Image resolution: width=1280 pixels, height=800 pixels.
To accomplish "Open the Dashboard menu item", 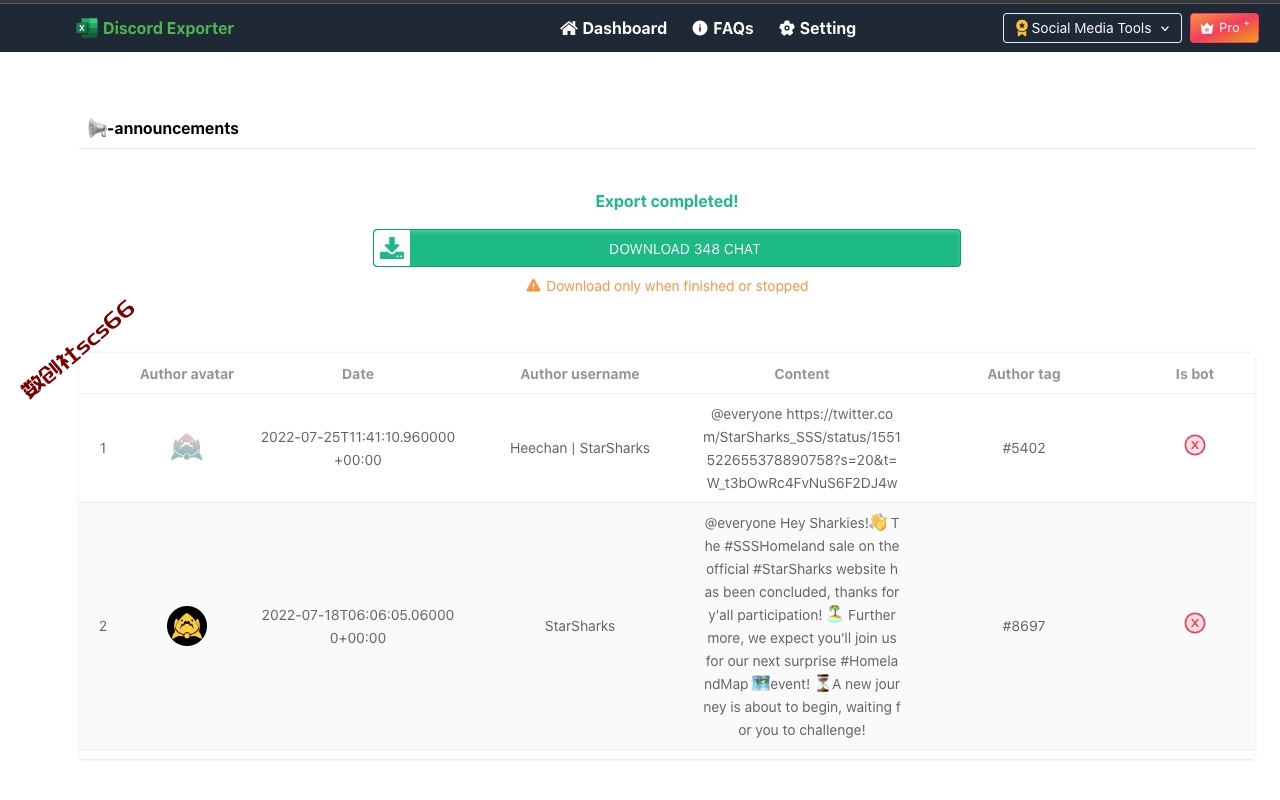I will tap(614, 28).
